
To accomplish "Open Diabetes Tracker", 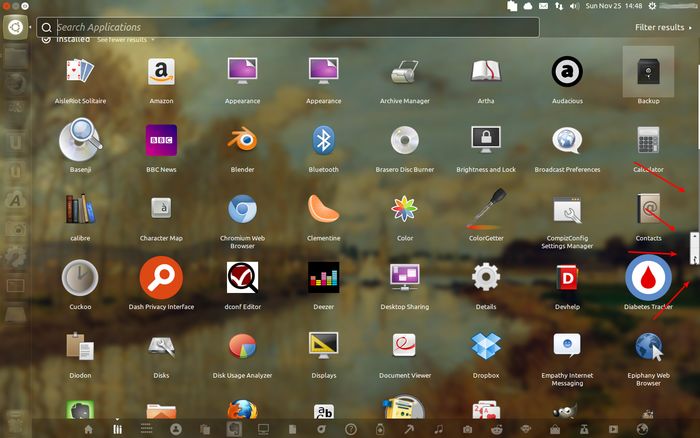I will click(x=648, y=278).
